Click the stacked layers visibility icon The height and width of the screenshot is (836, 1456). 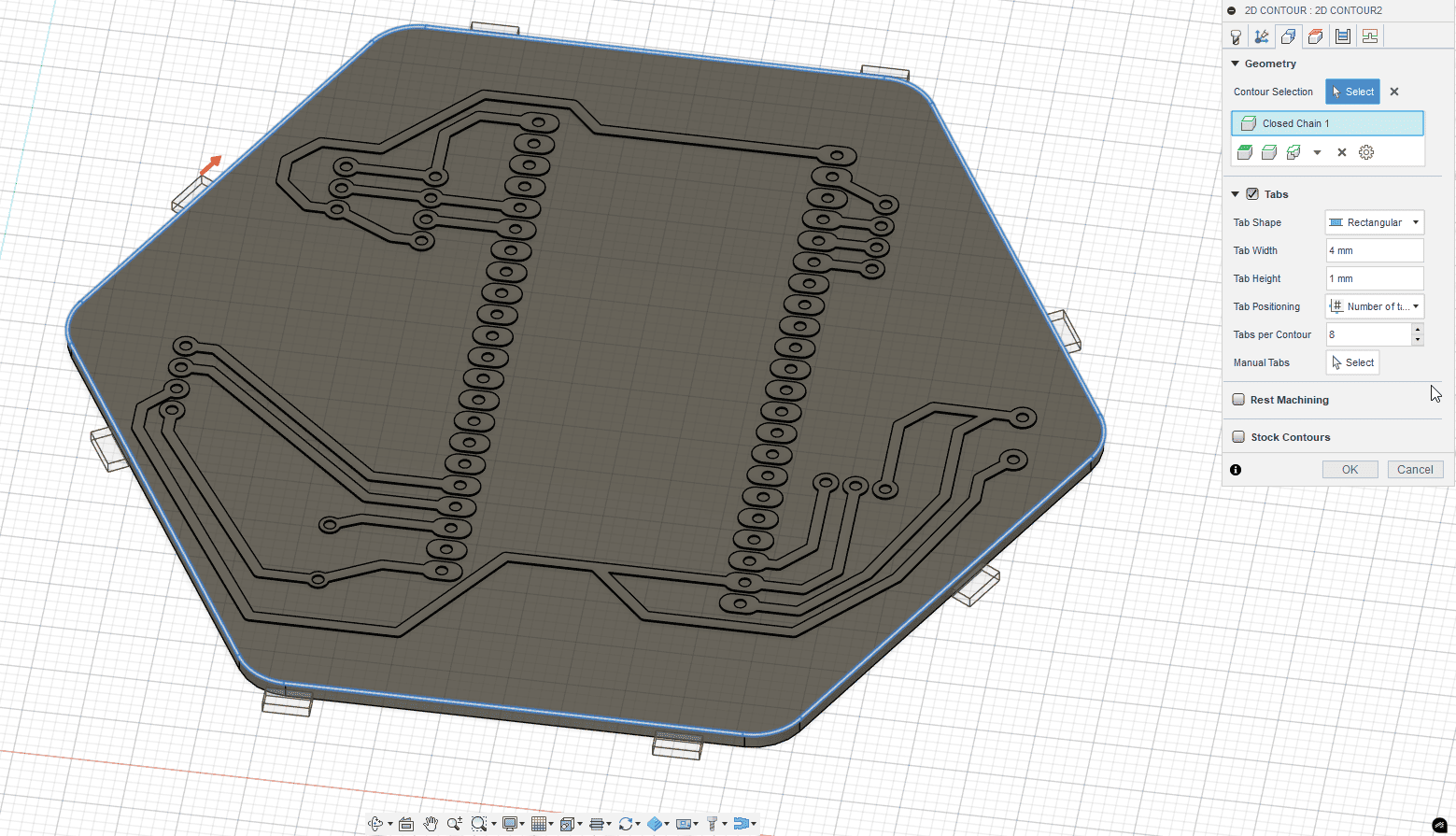pyautogui.click(x=597, y=824)
